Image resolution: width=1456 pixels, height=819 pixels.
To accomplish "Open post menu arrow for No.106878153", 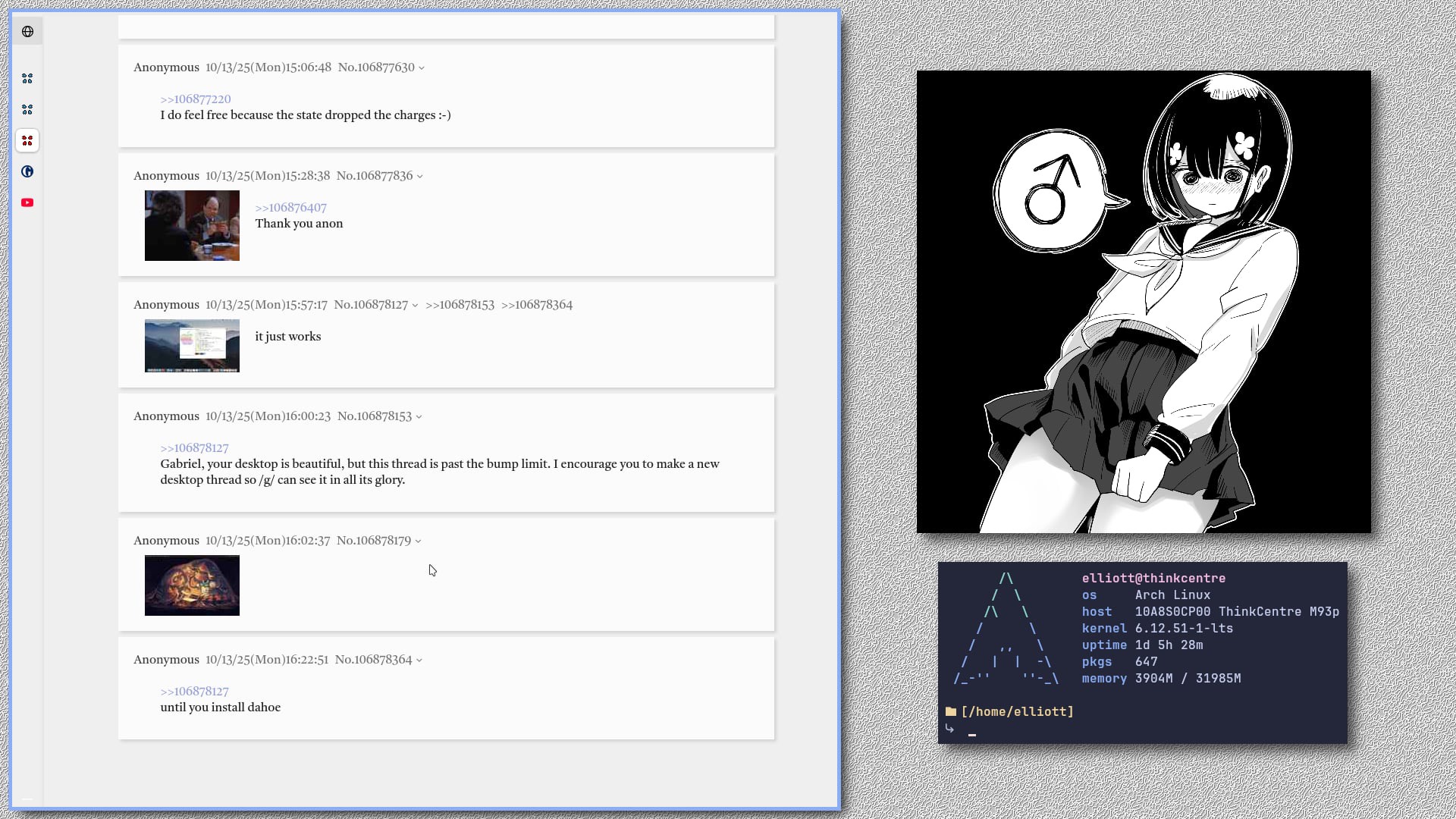I will (x=419, y=417).
